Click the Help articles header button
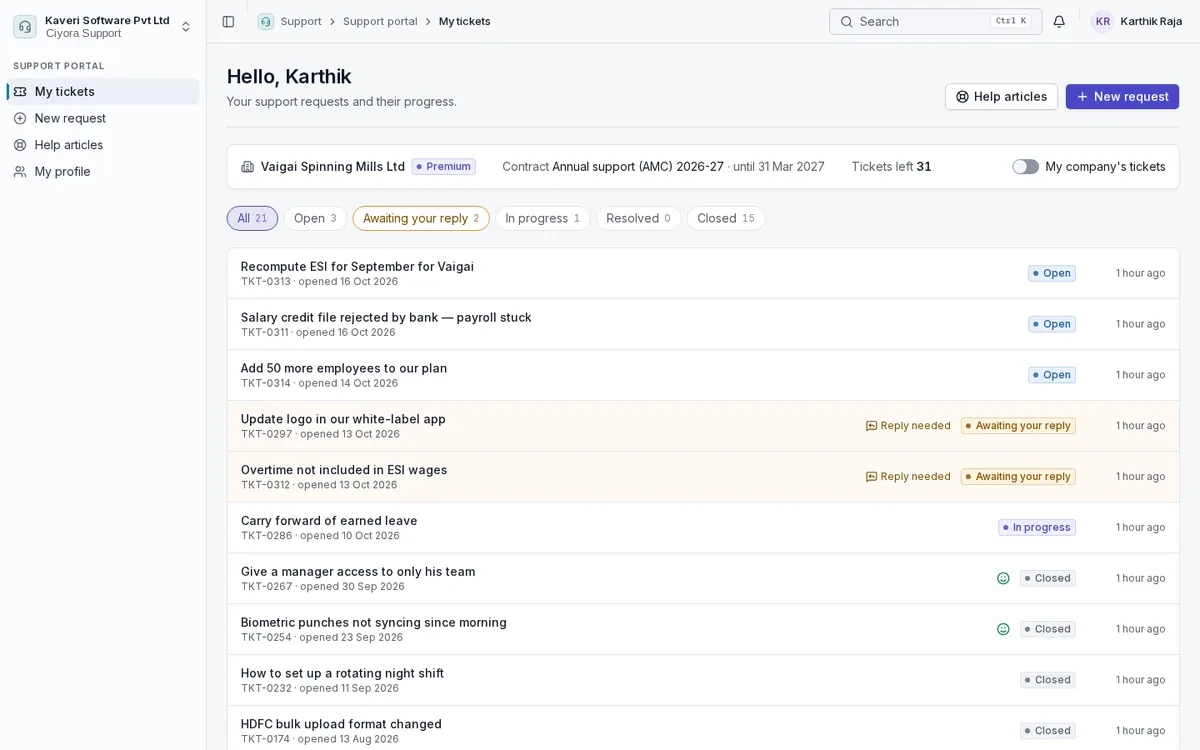Screen dimensions: 1200x750 click(1001, 97)
